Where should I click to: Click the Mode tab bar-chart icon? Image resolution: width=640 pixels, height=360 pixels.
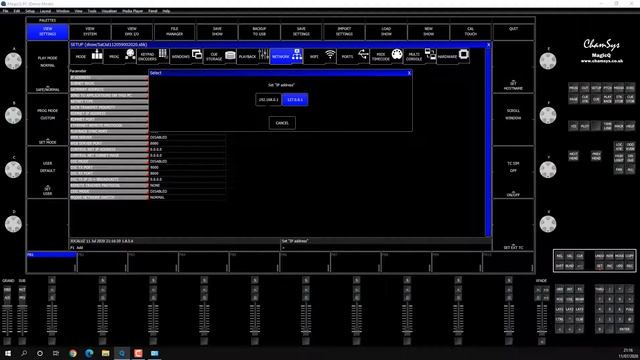tap(97, 54)
